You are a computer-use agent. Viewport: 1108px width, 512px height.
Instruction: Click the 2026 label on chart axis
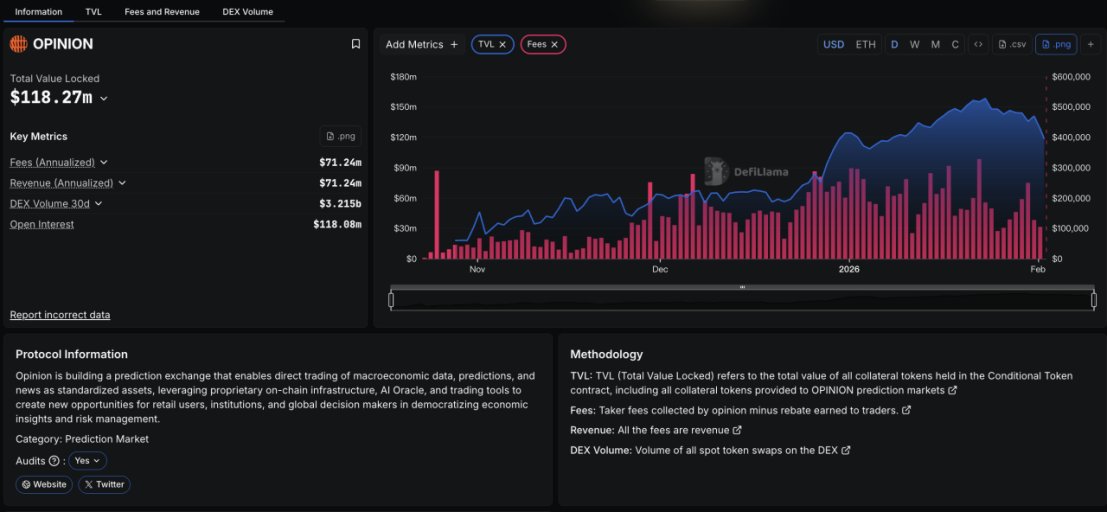coord(849,269)
